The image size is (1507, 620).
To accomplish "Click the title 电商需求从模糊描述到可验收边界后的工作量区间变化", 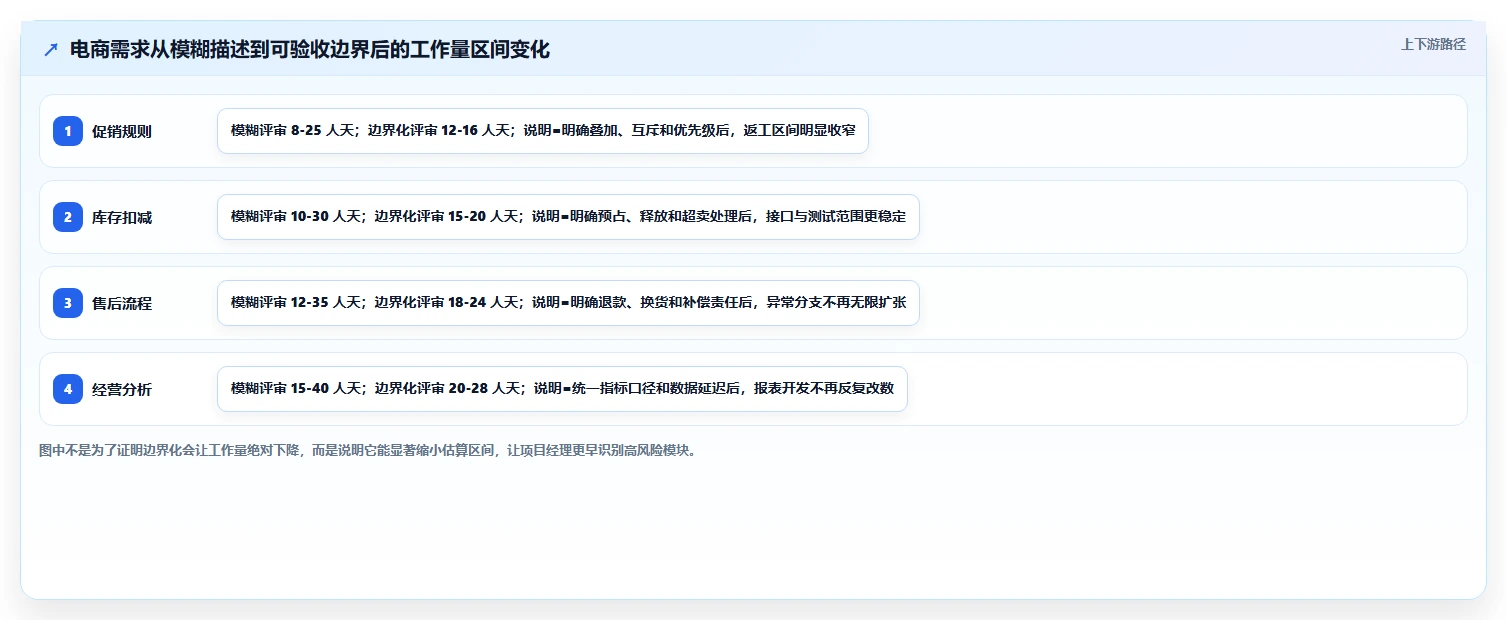I will coord(310,50).
